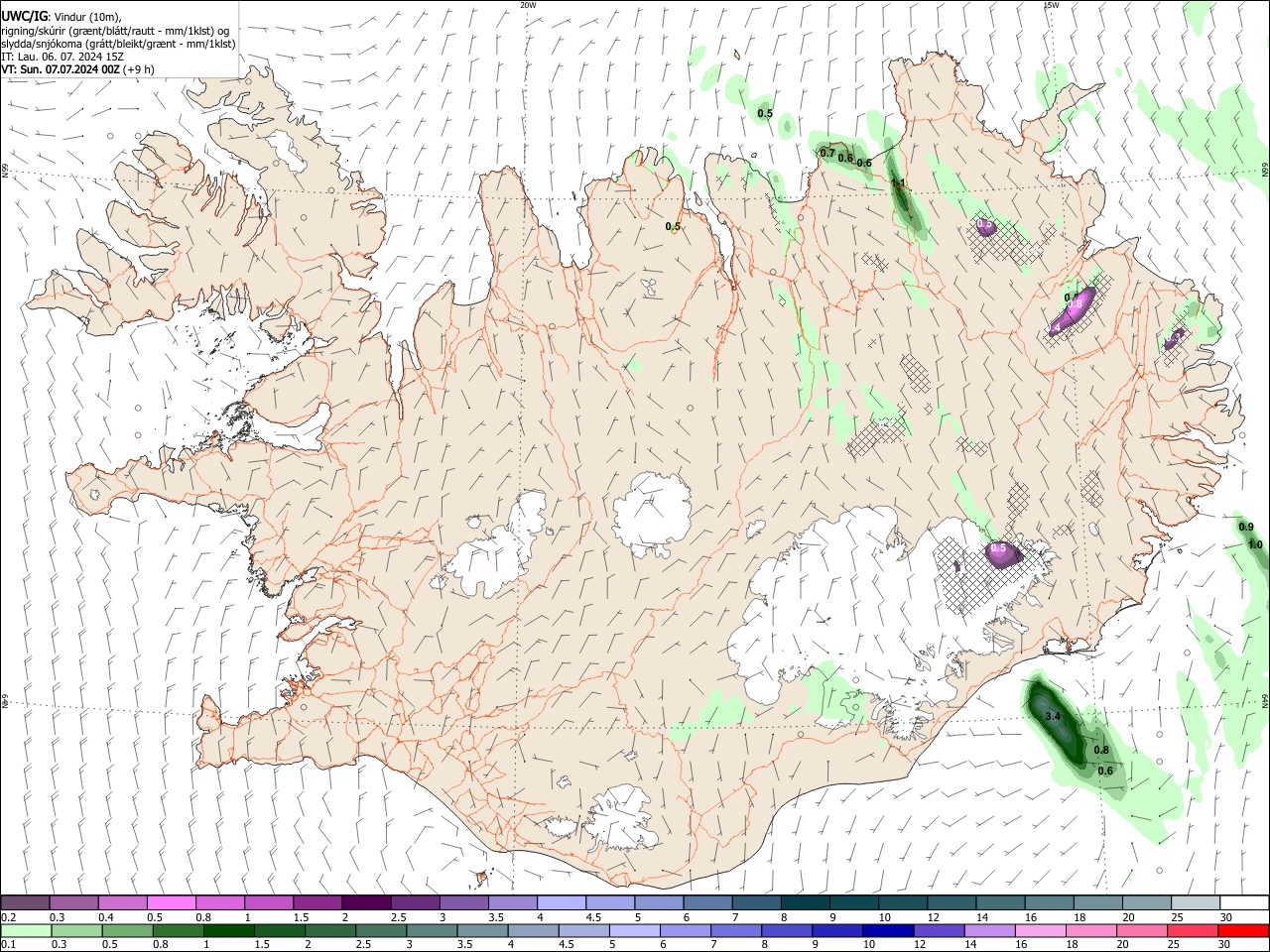Viewport: 1270px width, 952px height.
Task: Click the elongated purple snow streak in east Iceland
Action: tap(1072, 310)
